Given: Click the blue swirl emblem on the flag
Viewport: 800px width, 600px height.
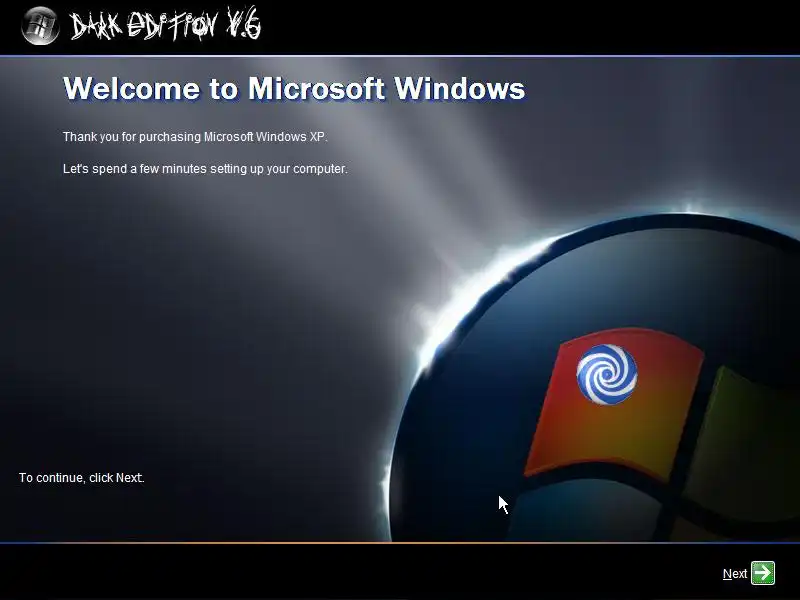Looking at the screenshot, I should (x=607, y=374).
